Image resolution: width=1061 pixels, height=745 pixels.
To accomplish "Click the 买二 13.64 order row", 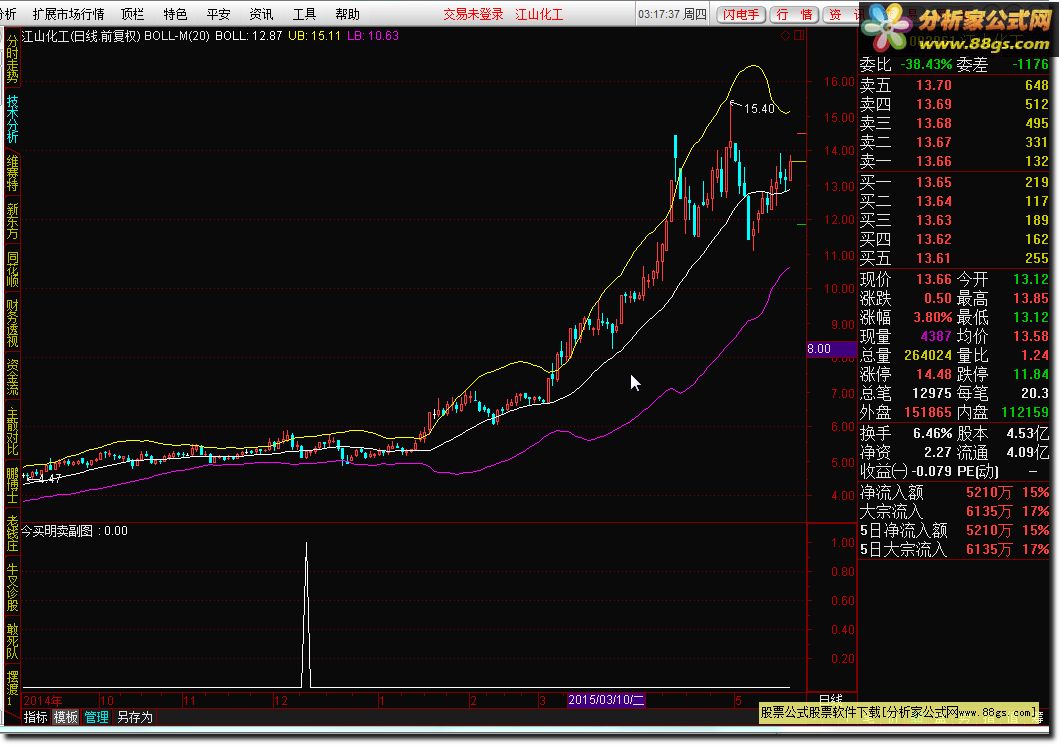I will point(953,201).
